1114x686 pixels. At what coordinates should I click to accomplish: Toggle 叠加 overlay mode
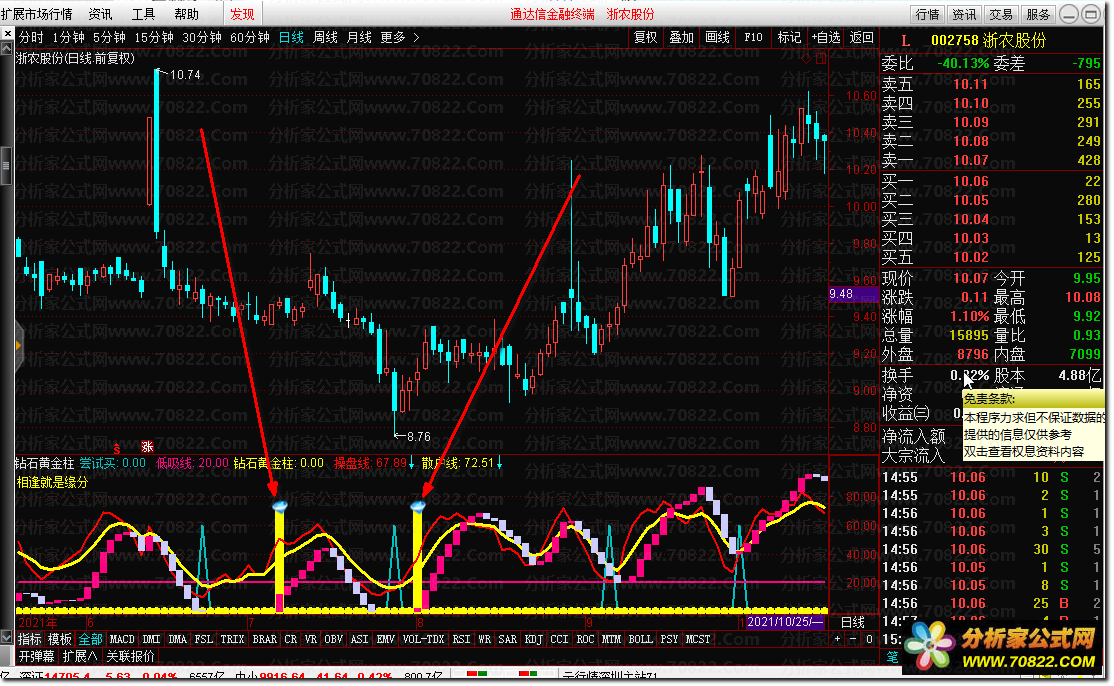[681, 38]
